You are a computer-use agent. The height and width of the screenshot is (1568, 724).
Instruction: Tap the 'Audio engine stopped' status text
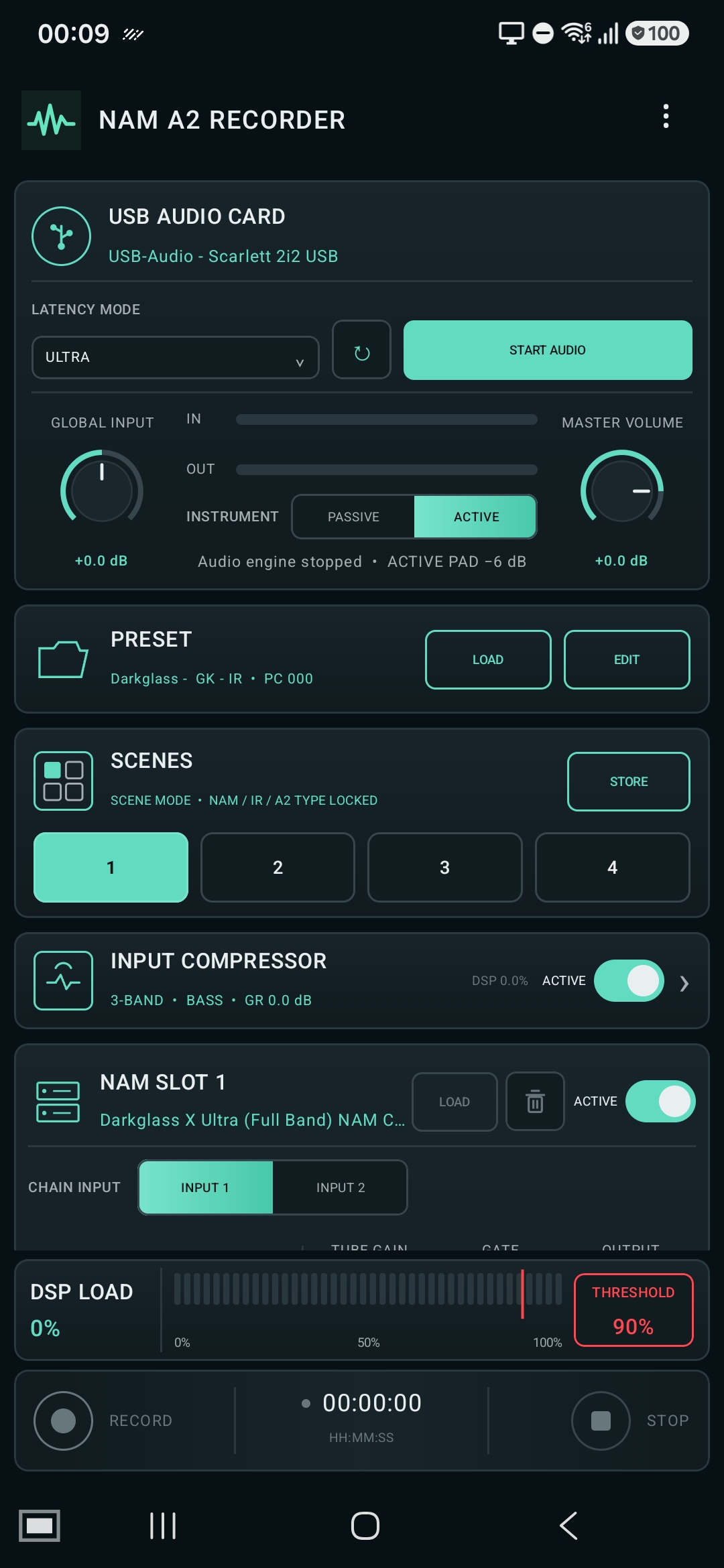point(280,562)
